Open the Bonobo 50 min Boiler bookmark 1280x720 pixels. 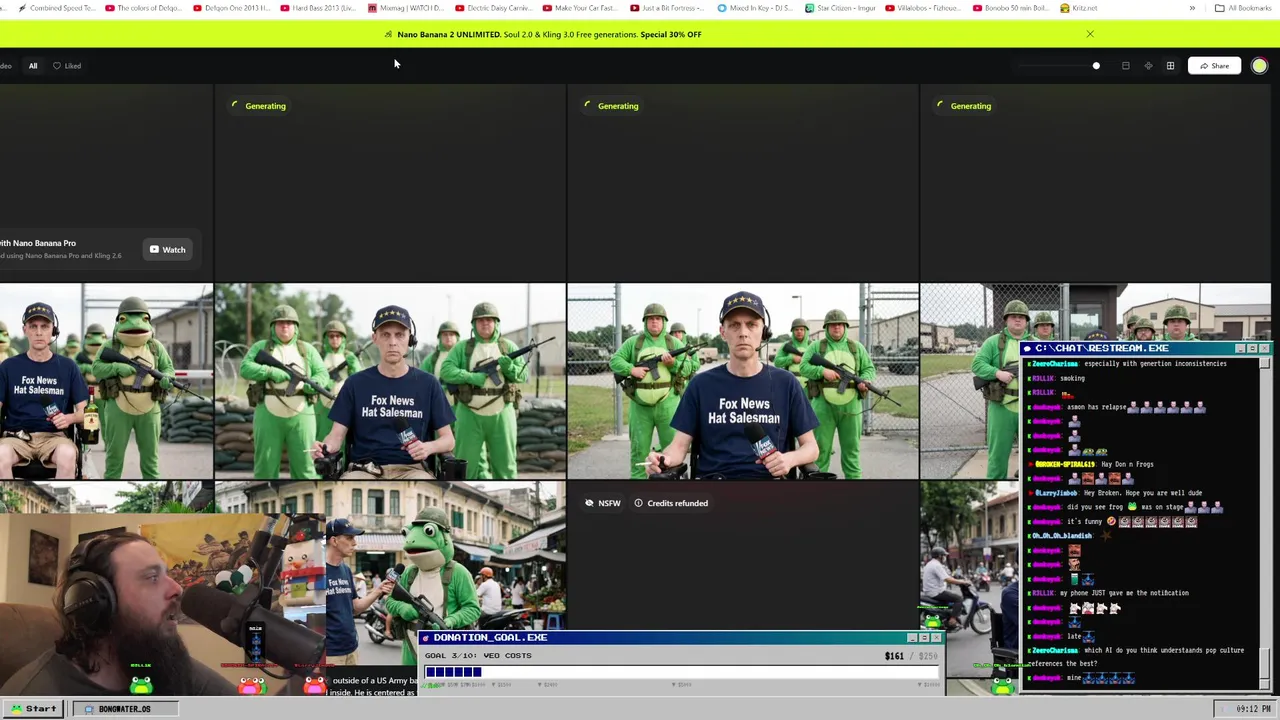click(x=1013, y=8)
